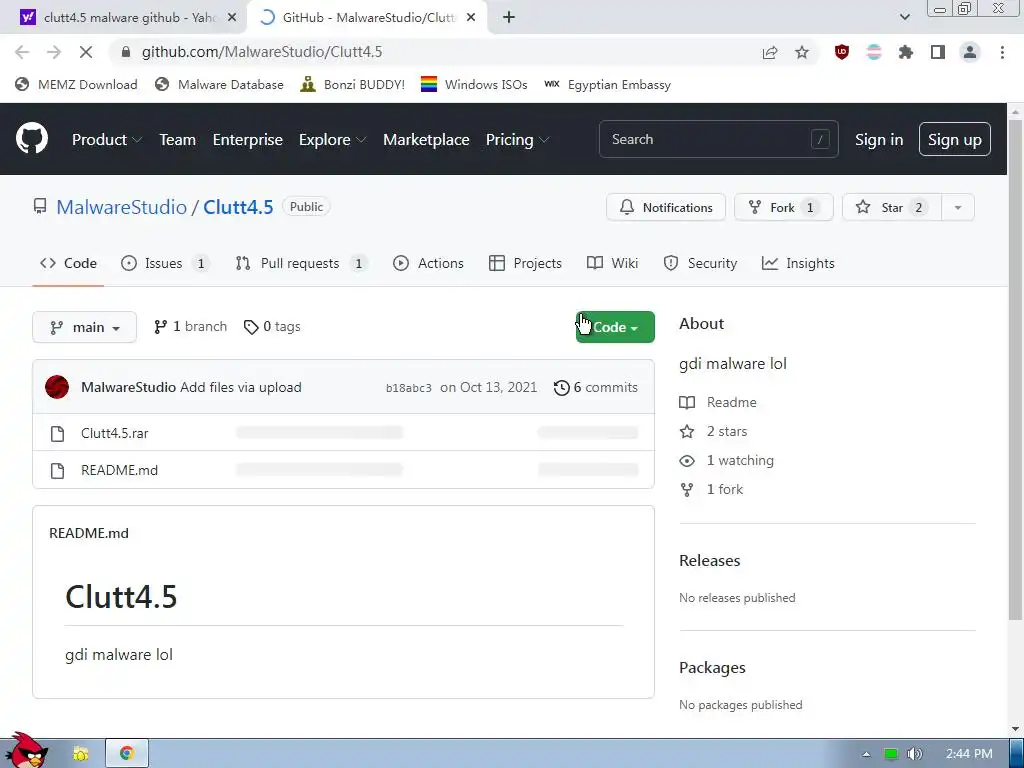This screenshot has height=768, width=1024.
Task: Click the Sign up button
Action: (954, 139)
